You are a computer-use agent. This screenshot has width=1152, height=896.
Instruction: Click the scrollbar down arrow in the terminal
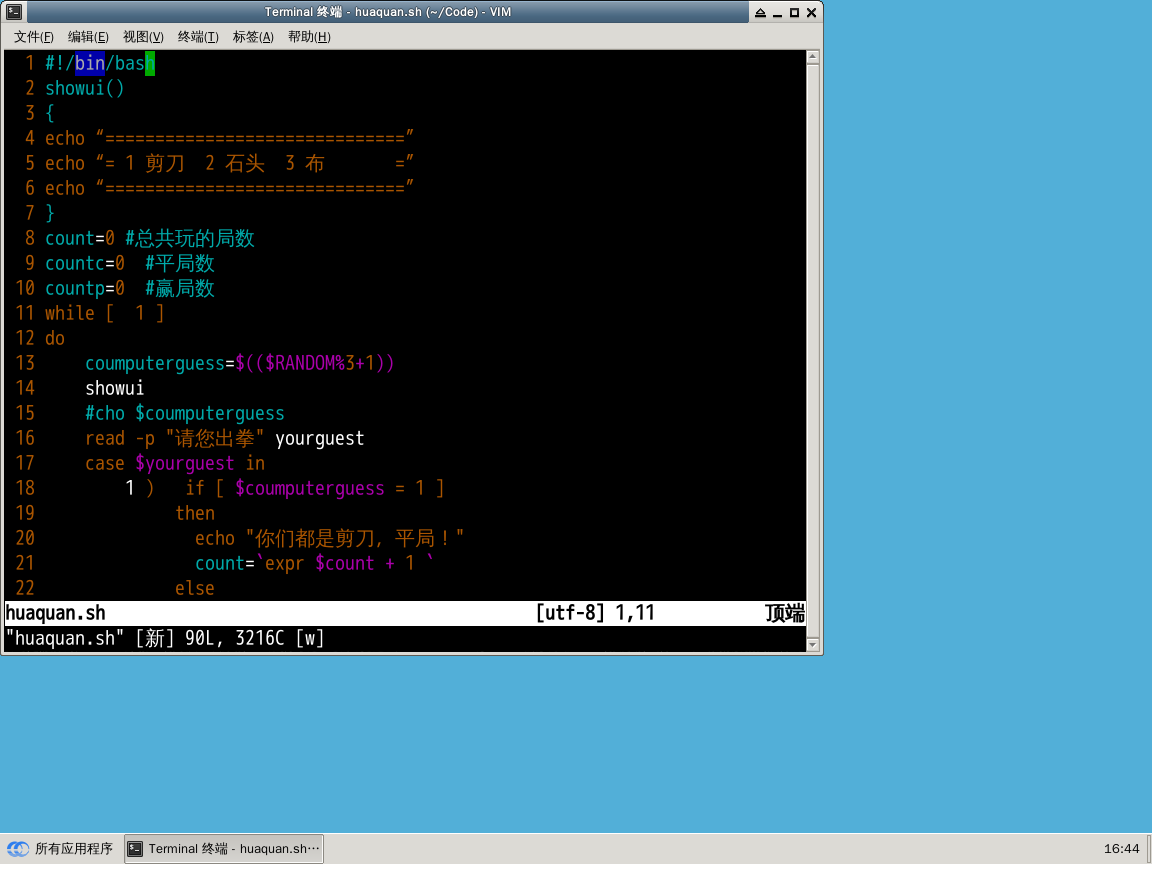814,644
